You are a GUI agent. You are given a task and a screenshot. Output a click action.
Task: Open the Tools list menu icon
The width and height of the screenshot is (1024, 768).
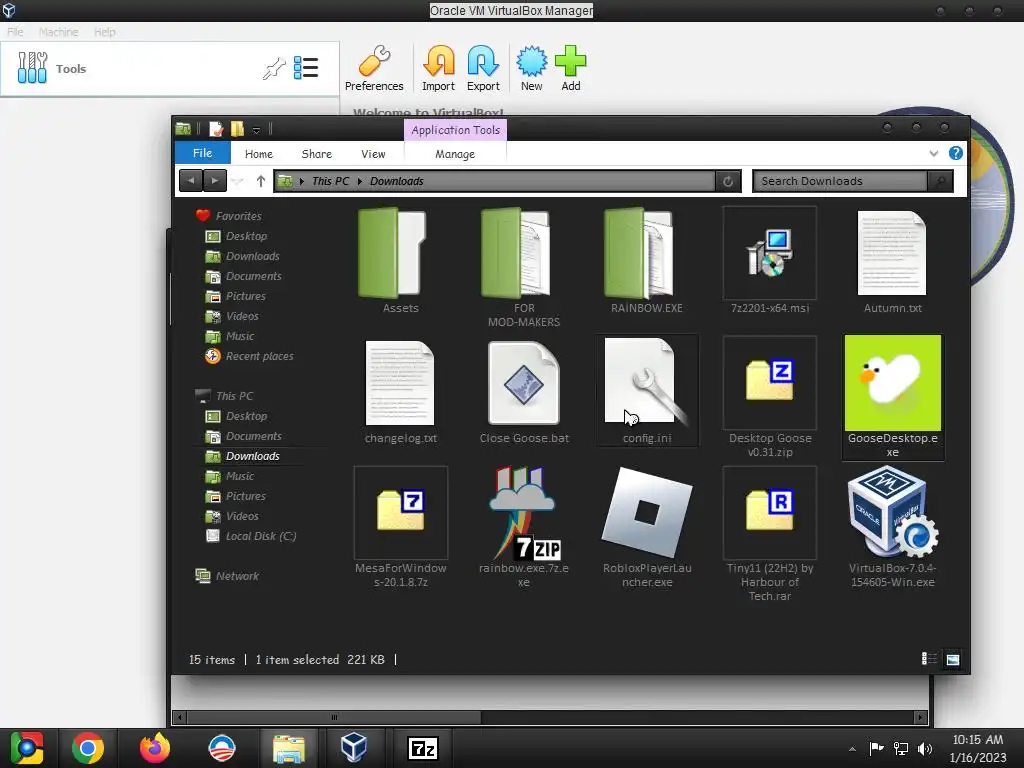coord(306,68)
